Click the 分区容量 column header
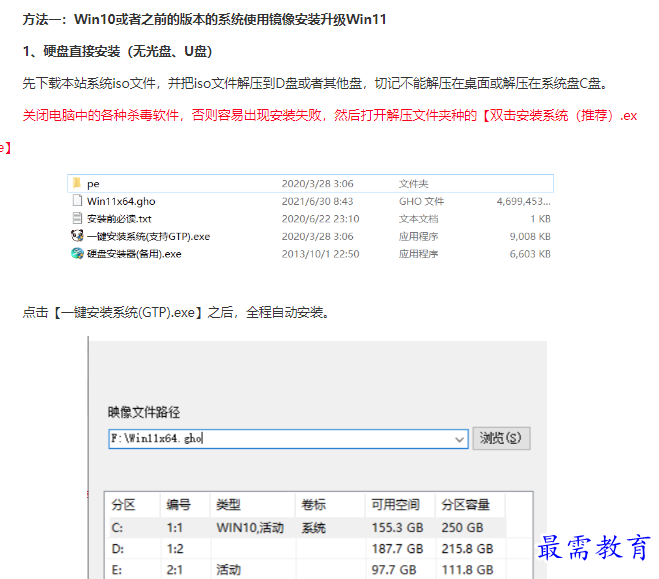 coord(465,504)
